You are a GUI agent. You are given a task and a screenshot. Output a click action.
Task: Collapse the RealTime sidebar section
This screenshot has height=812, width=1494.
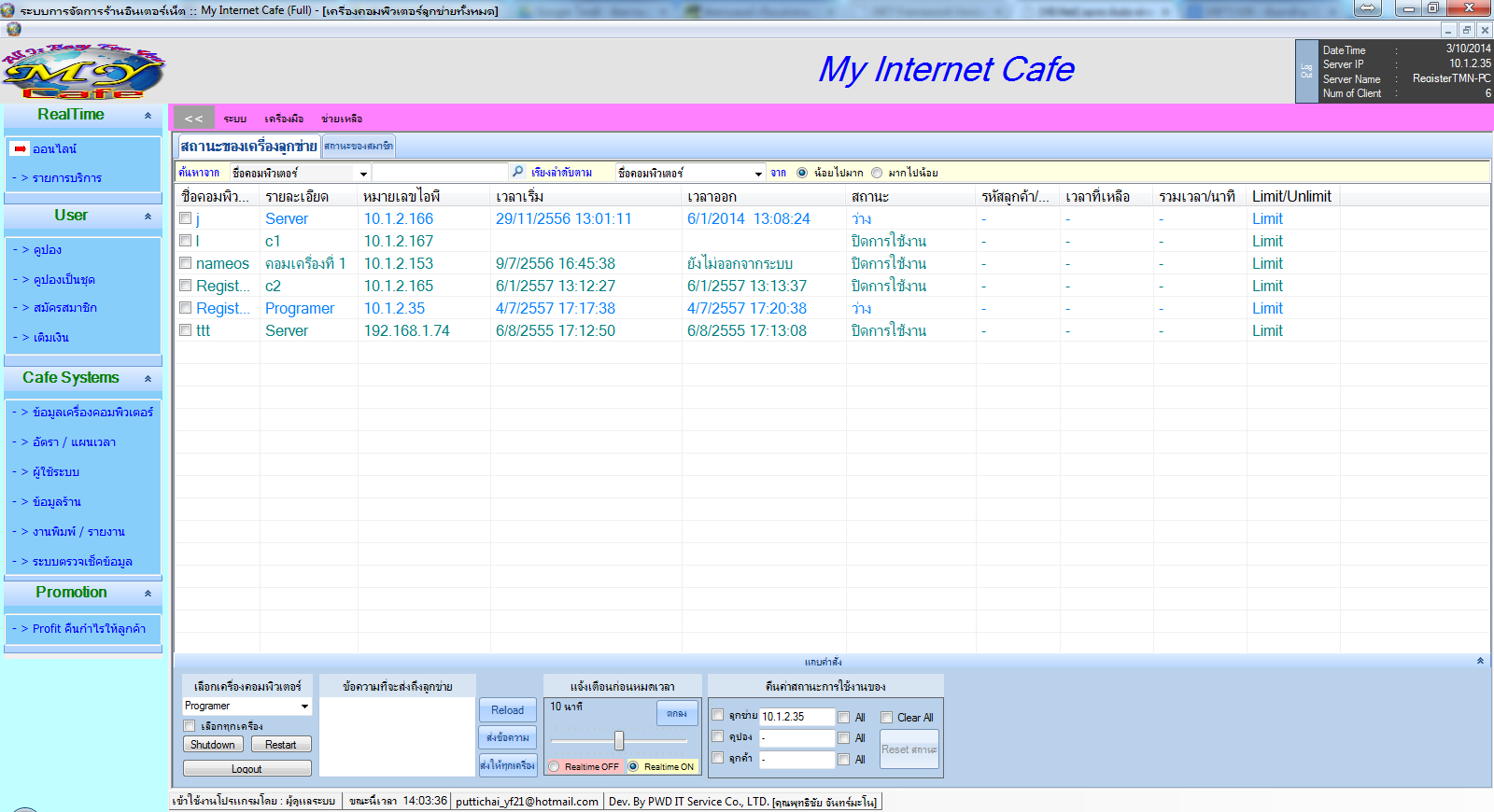[x=148, y=116]
